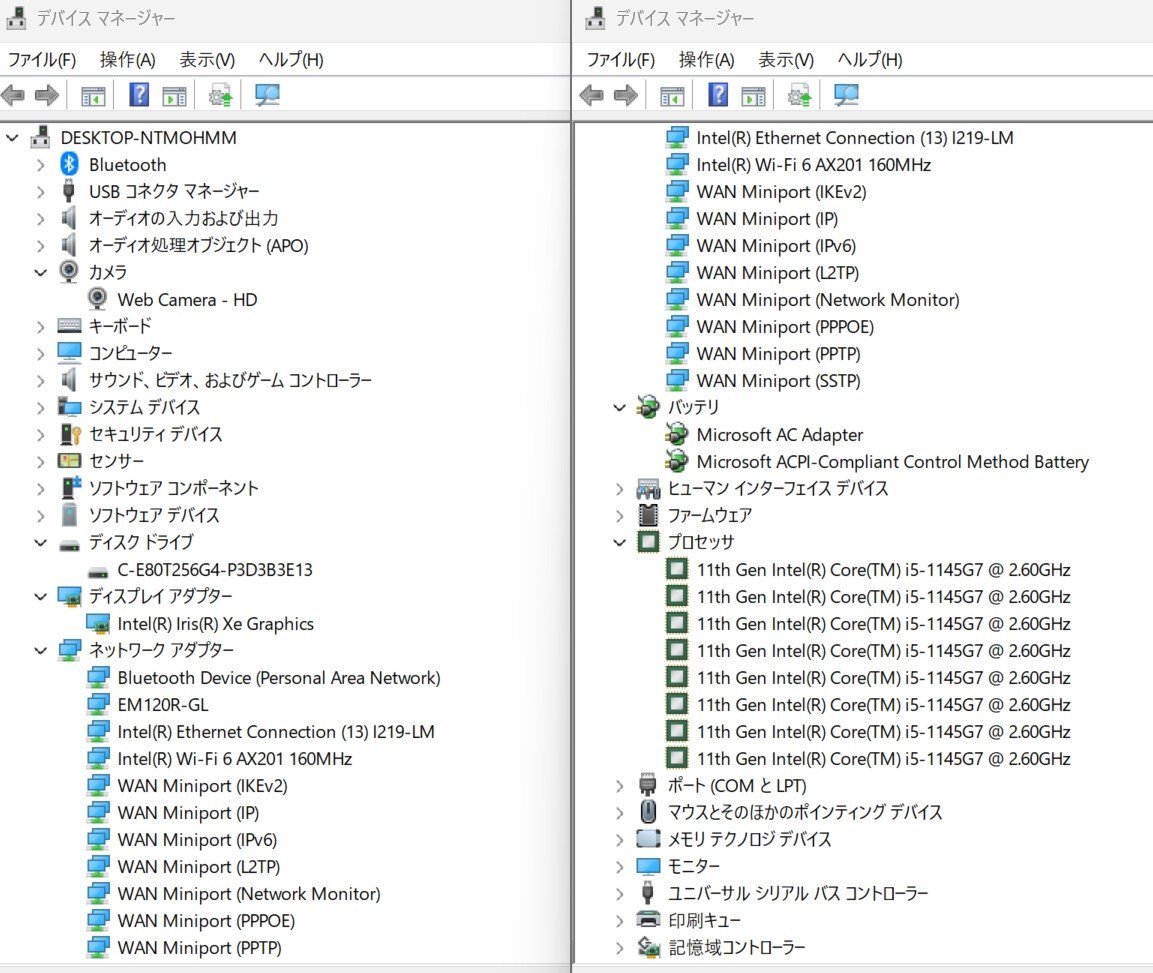Select Intel(R) Wi-Fi 6 AX201 in left window

click(x=235, y=758)
